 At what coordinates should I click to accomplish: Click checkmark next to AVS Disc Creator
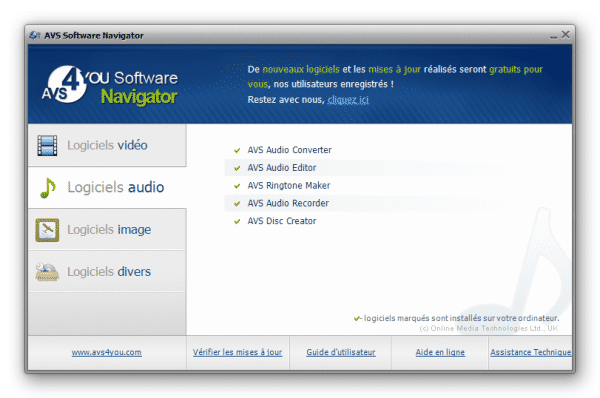tap(237, 221)
